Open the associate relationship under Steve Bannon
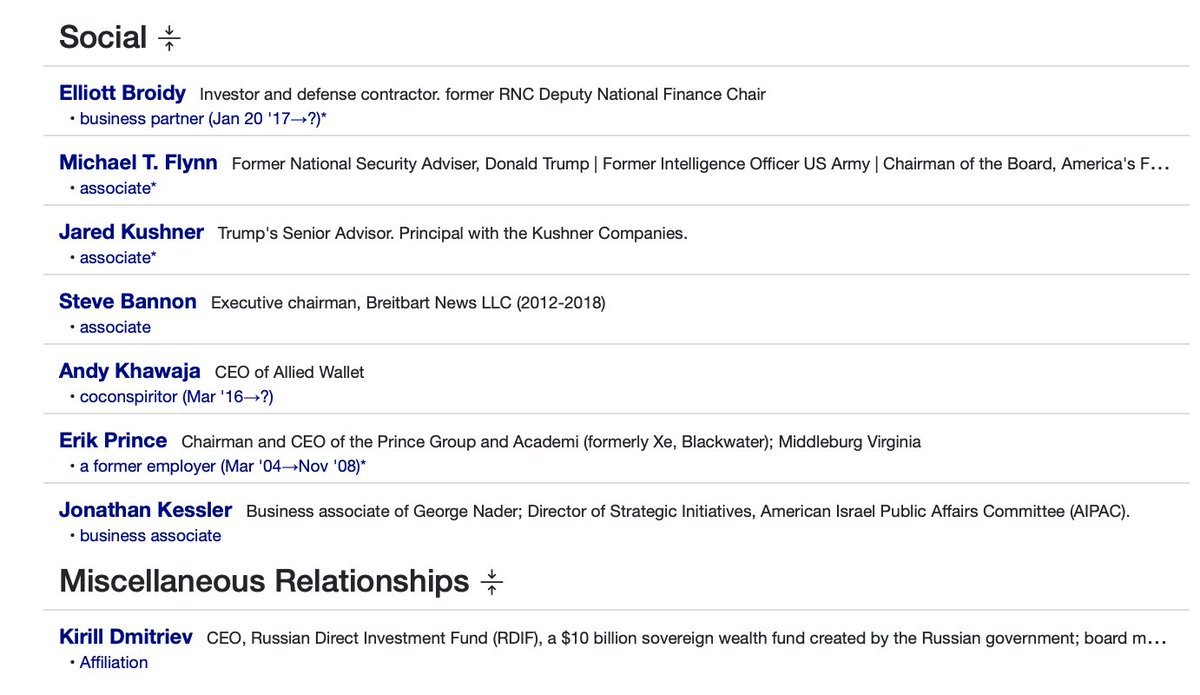Viewport: 1200px width, 695px height. click(x=115, y=327)
